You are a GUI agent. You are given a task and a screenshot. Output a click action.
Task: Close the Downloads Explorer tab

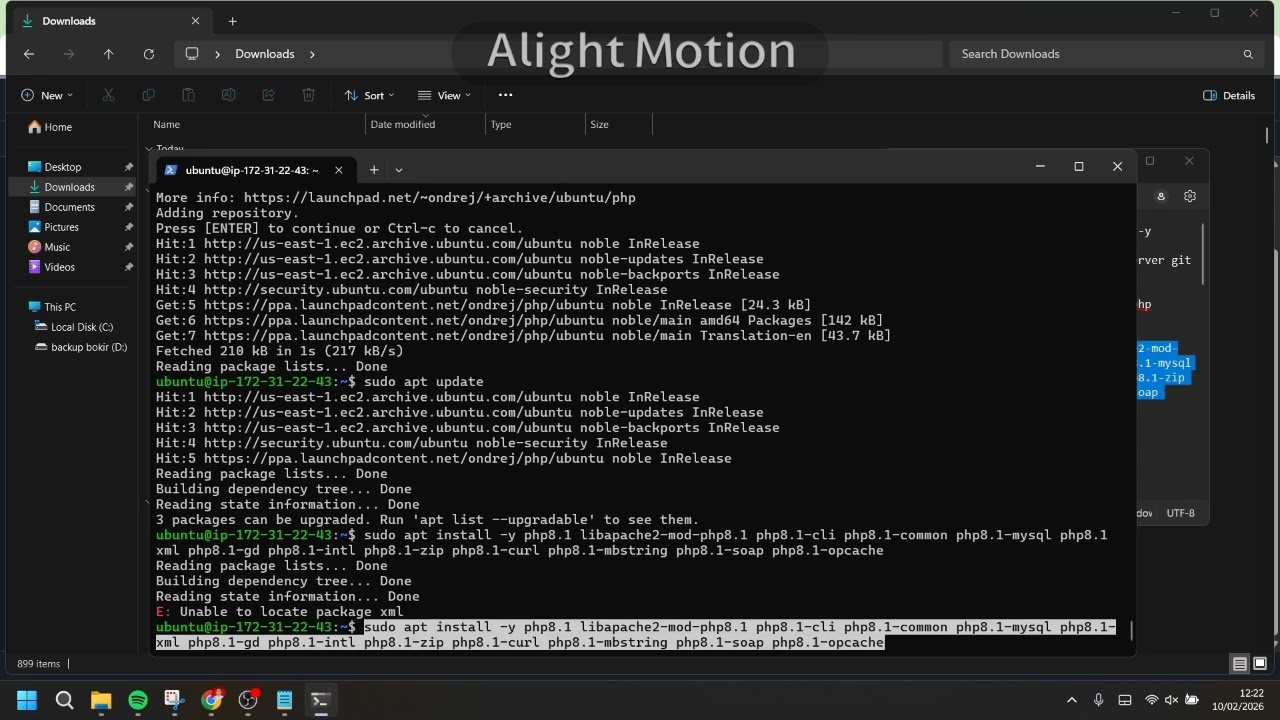click(195, 21)
